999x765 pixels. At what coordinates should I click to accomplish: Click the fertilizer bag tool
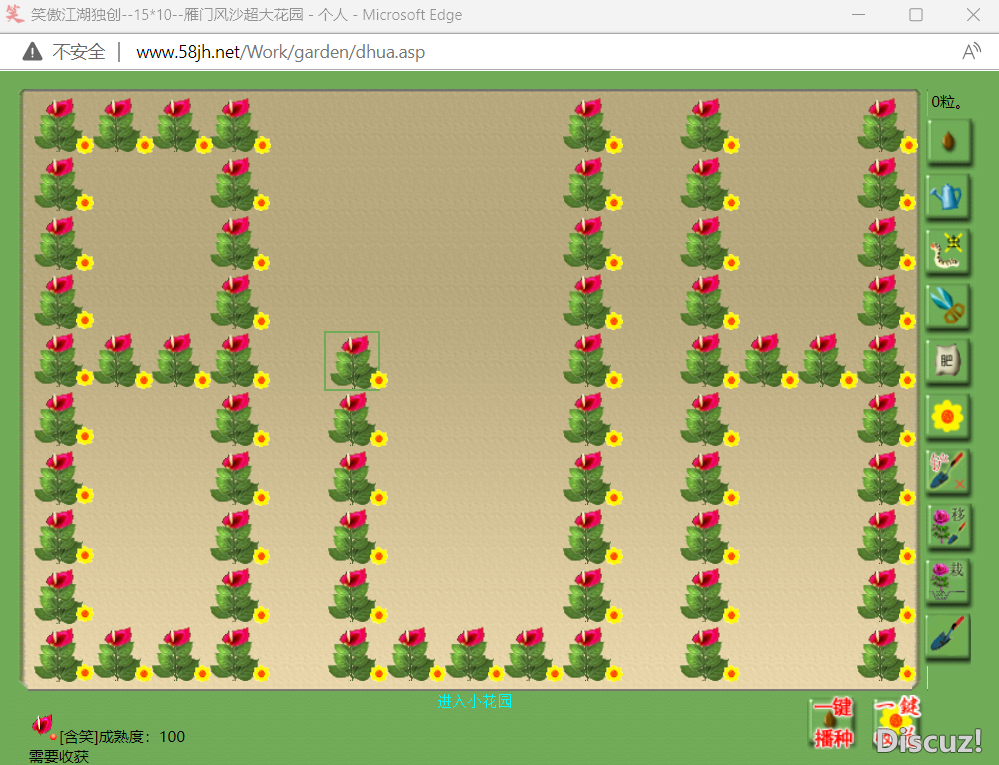948,360
